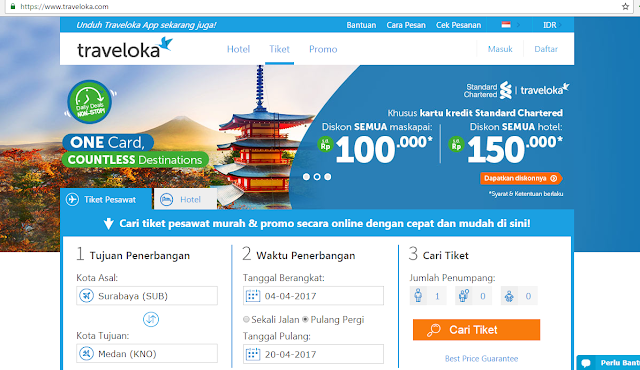Click Syarat & Ketentuan berlaku text

(526, 194)
